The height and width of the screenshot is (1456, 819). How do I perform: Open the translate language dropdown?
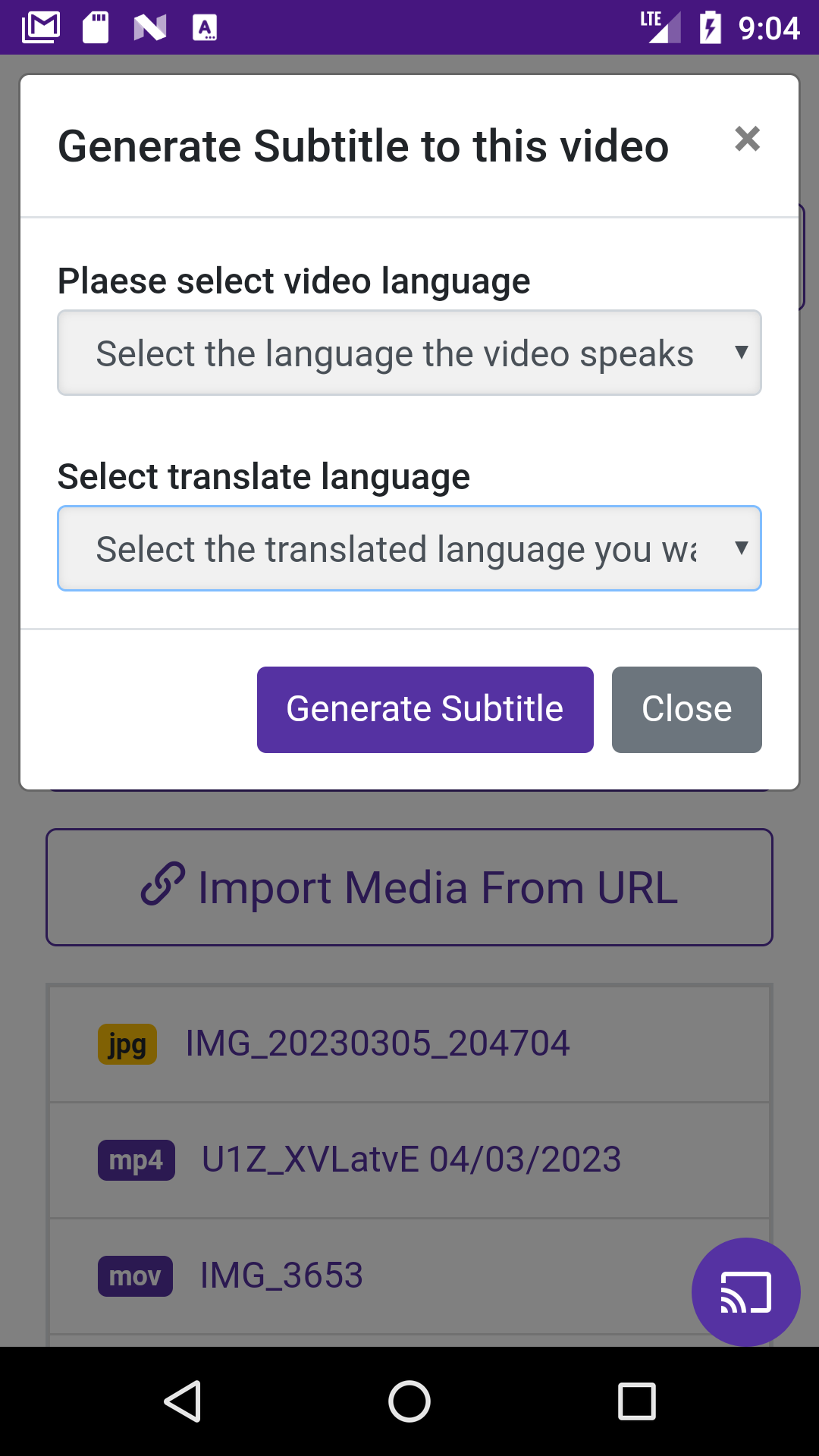click(394, 549)
